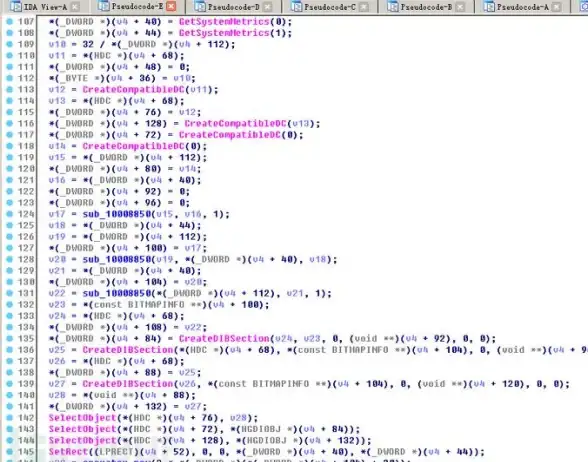Screen dimensions: 588x462
Task: Open the Pseudocode-A tab
Action: [522, 7]
